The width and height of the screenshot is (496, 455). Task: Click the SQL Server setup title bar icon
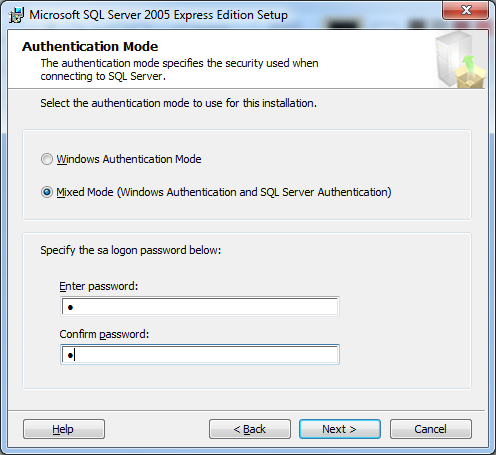coord(16,15)
